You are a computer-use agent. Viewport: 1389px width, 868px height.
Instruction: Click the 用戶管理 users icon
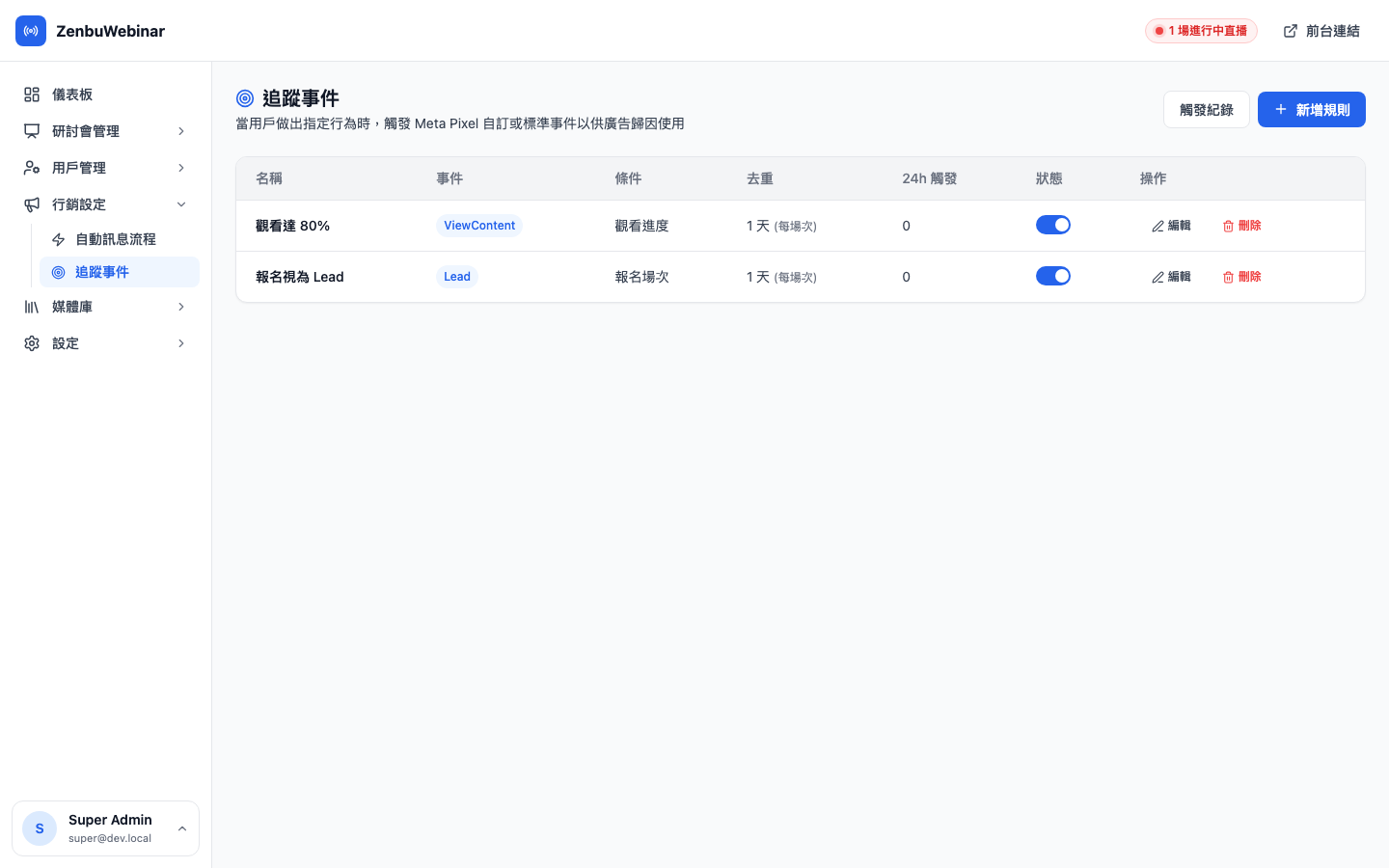tap(32, 167)
